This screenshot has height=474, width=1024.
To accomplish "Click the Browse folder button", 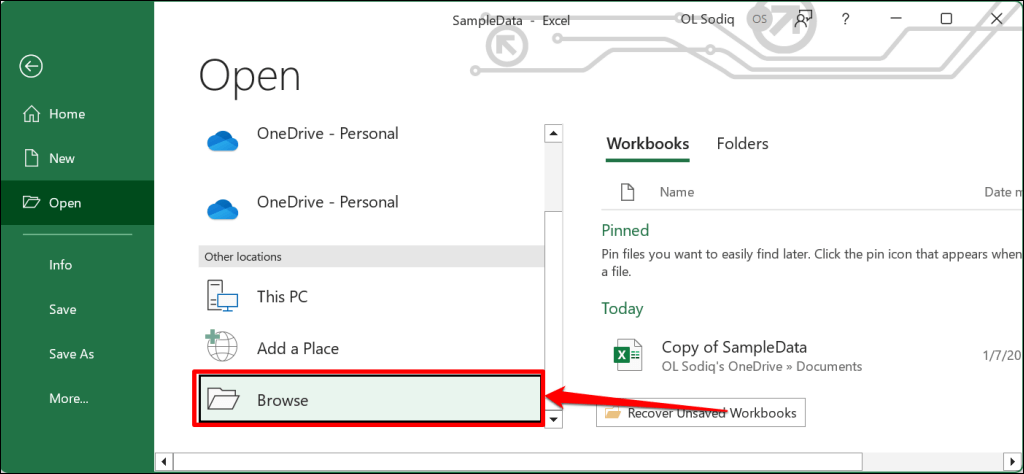I will click(370, 400).
